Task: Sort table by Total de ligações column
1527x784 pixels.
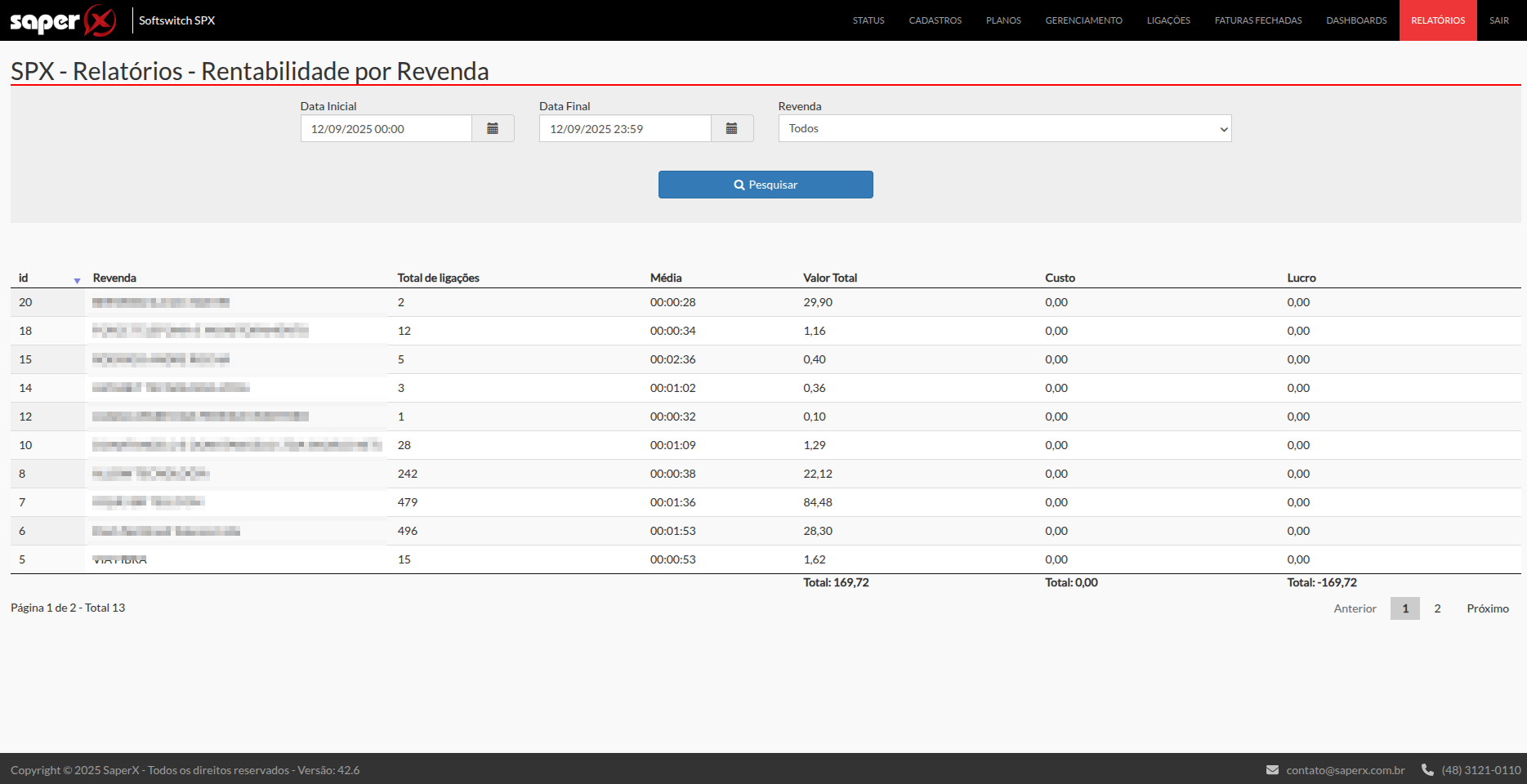Action: pyautogui.click(x=438, y=278)
